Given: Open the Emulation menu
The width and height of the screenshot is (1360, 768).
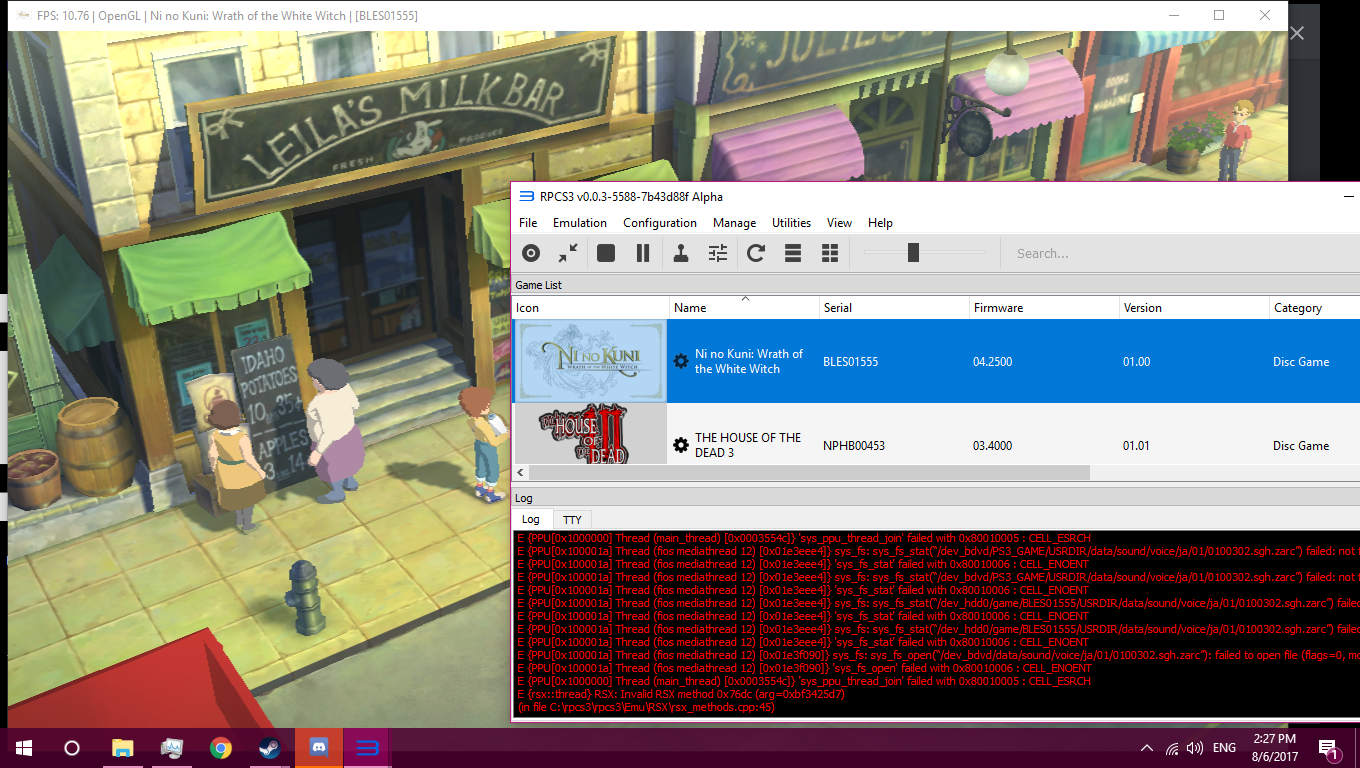Looking at the screenshot, I should coord(580,223).
